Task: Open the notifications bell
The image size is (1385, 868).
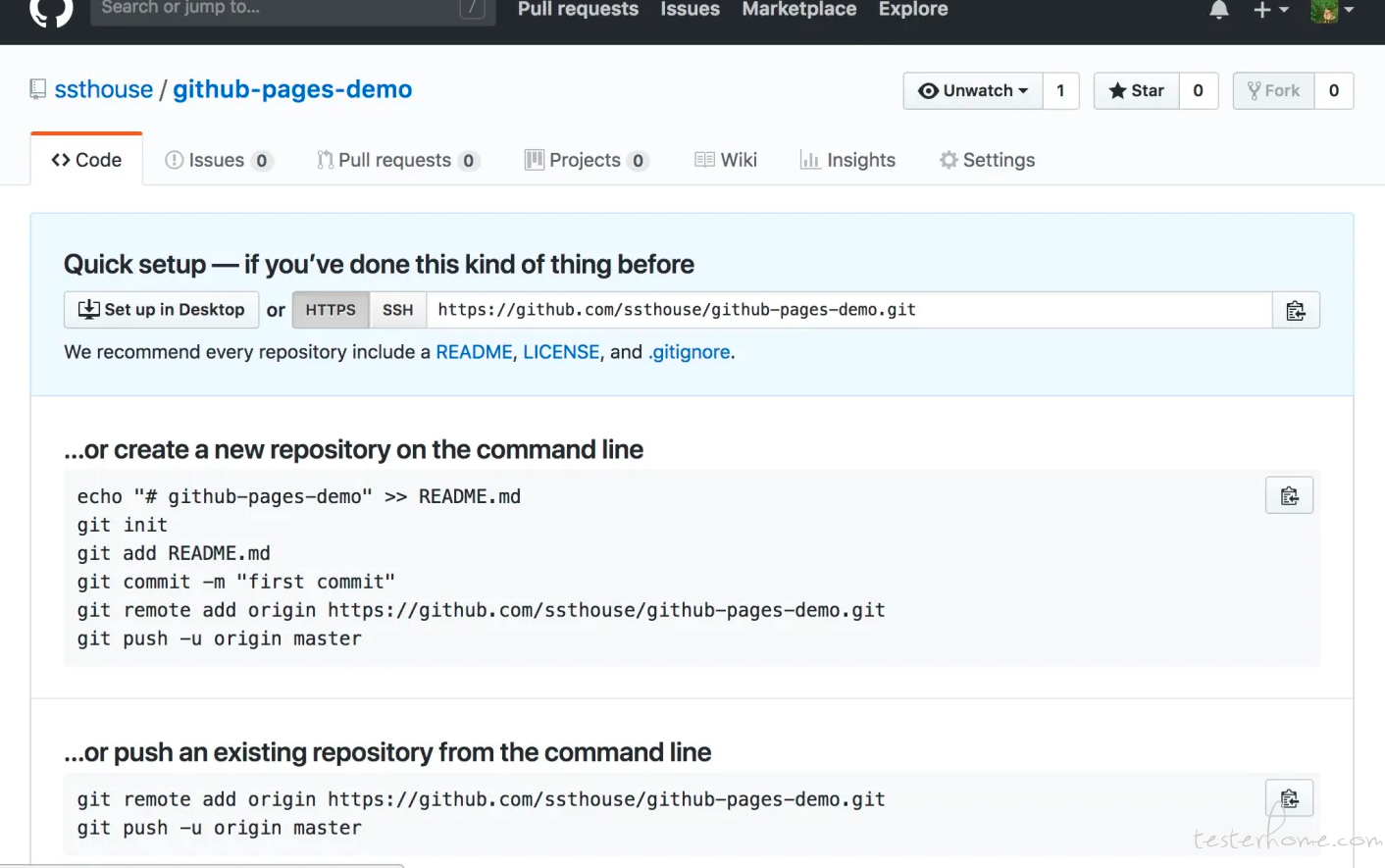Action: point(1219,10)
